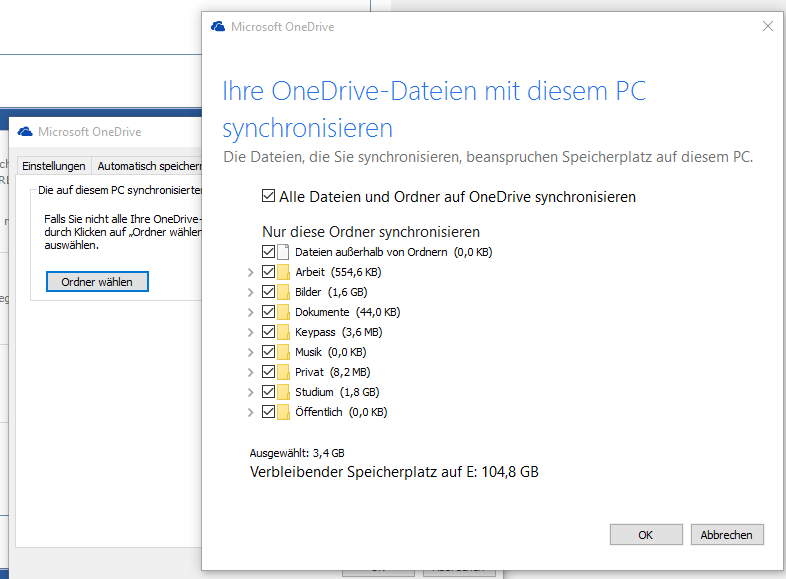Click the Musik folder icon
The image size is (786, 579).
[283, 352]
